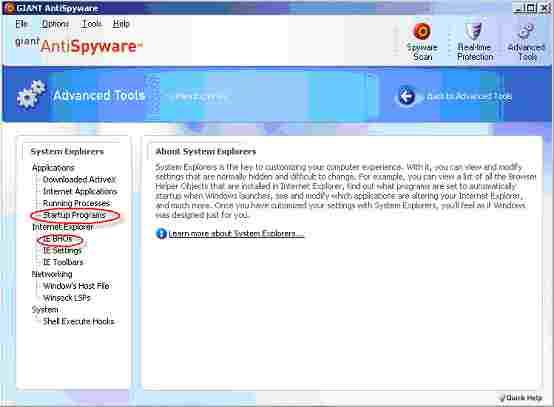Viewport: 554px width, 407px height.
Task: Click the Advanced Tools banner title
Action: (99, 95)
